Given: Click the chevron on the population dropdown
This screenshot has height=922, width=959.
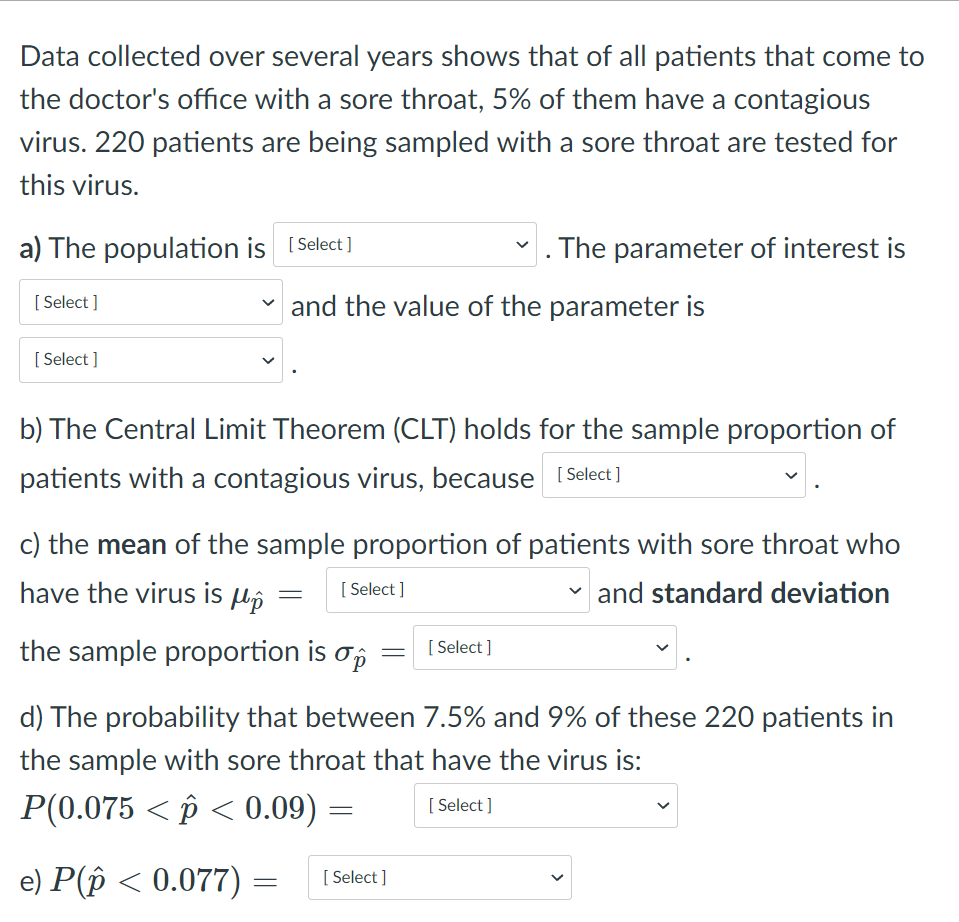Looking at the screenshot, I should (x=521, y=244).
